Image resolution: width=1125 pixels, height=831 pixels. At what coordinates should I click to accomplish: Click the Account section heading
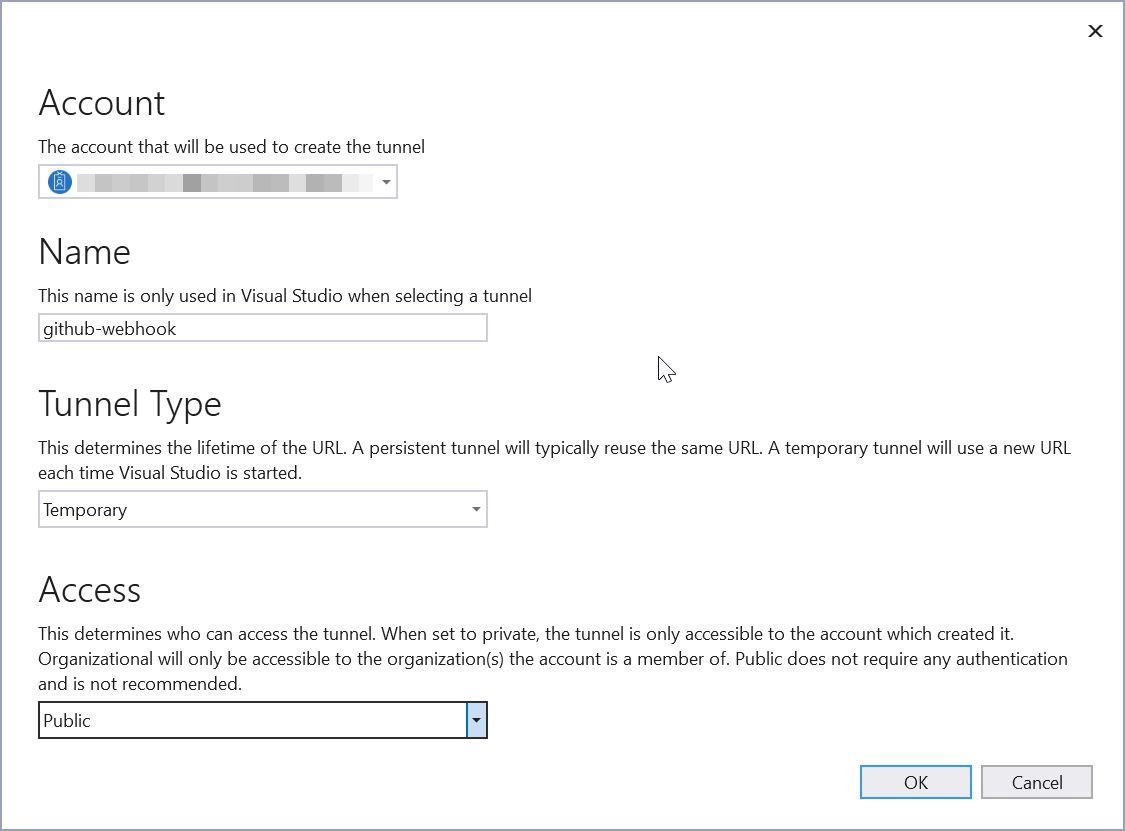(101, 102)
